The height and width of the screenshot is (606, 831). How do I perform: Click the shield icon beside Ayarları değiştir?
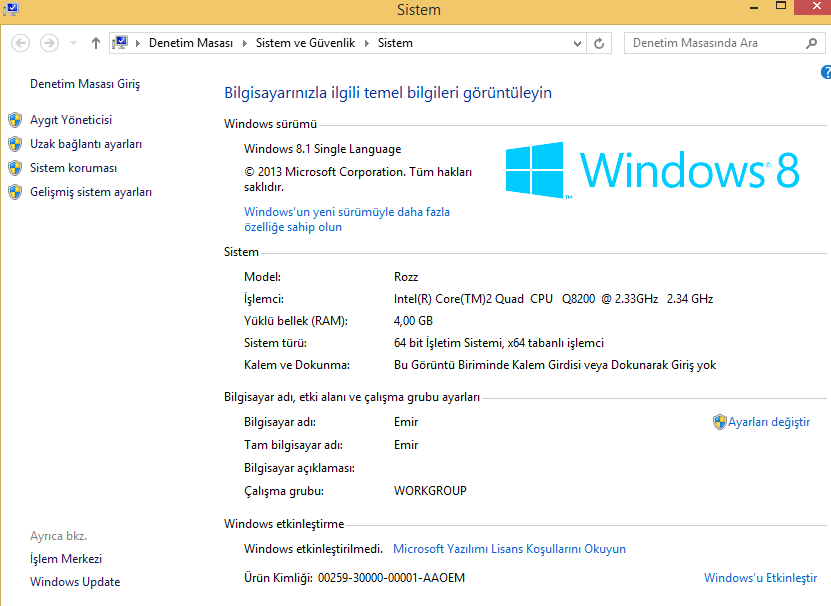pos(719,422)
